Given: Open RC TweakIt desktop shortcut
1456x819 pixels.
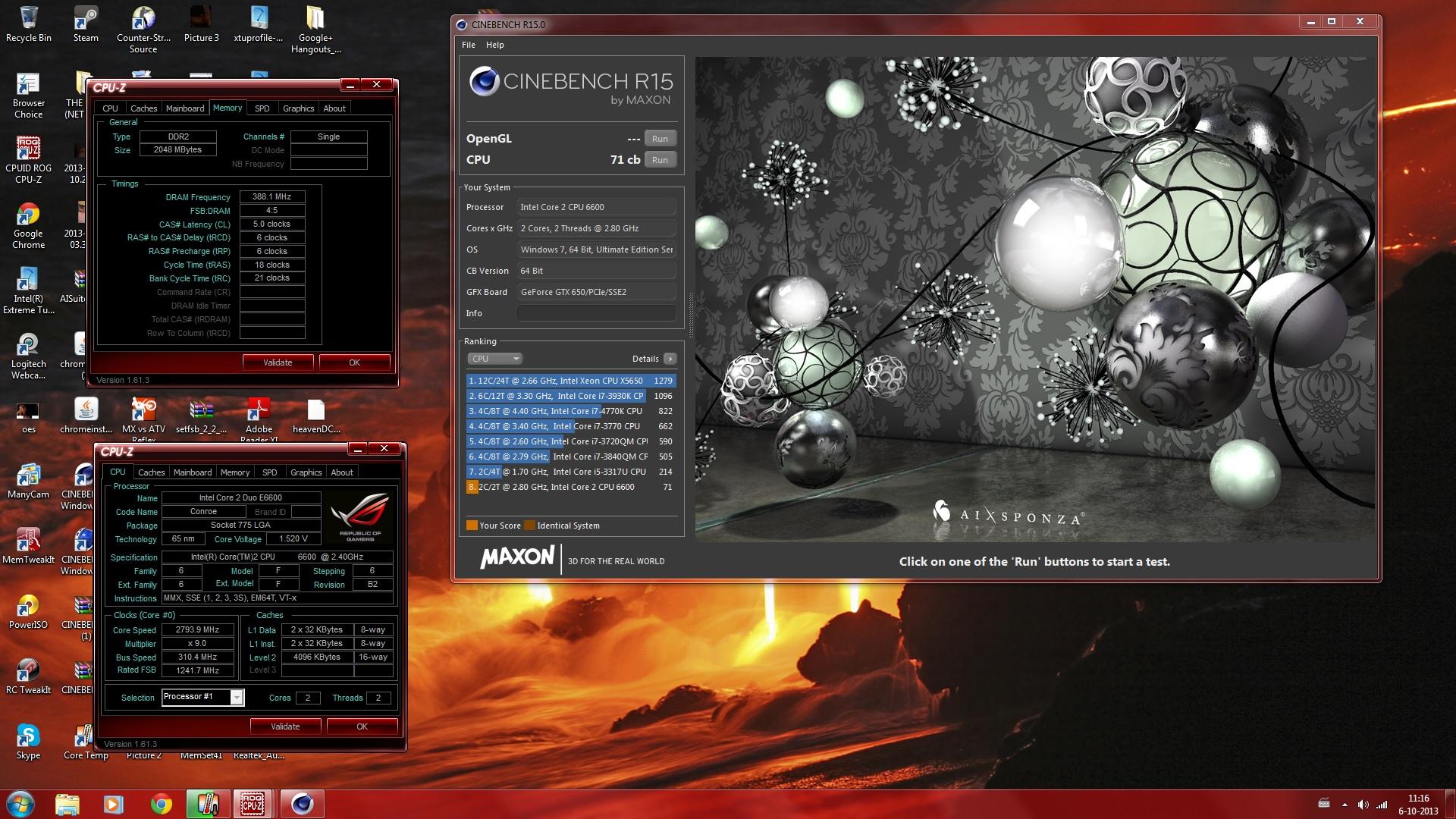Looking at the screenshot, I should [28, 676].
